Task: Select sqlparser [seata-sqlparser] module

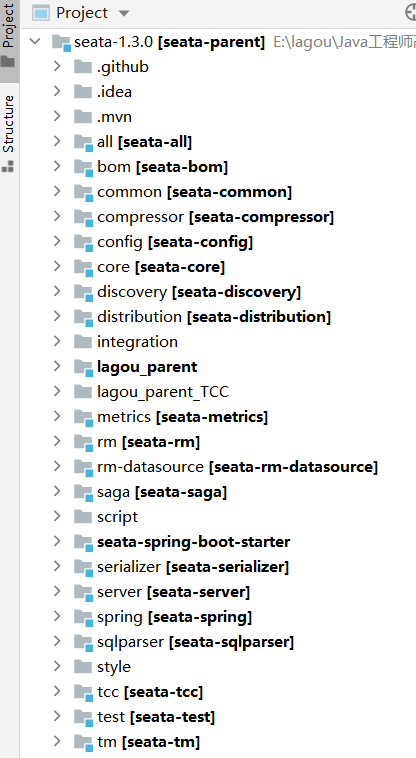Action: tap(195, 642)
